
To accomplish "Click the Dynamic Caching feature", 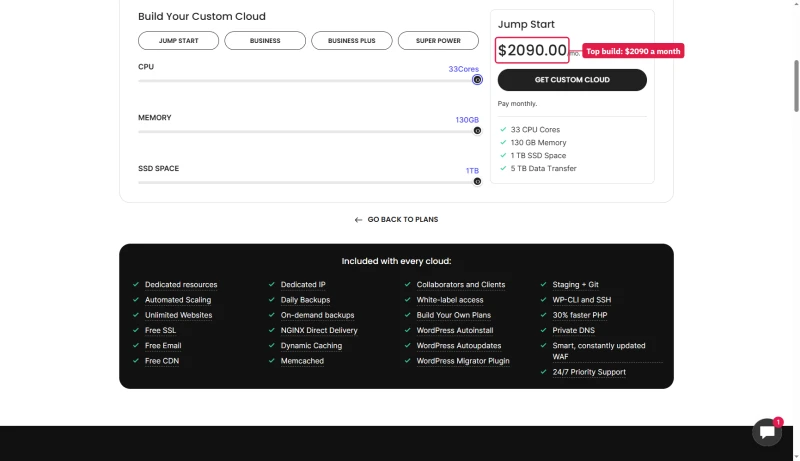I will pyautogui.click(x=311, y=346).
